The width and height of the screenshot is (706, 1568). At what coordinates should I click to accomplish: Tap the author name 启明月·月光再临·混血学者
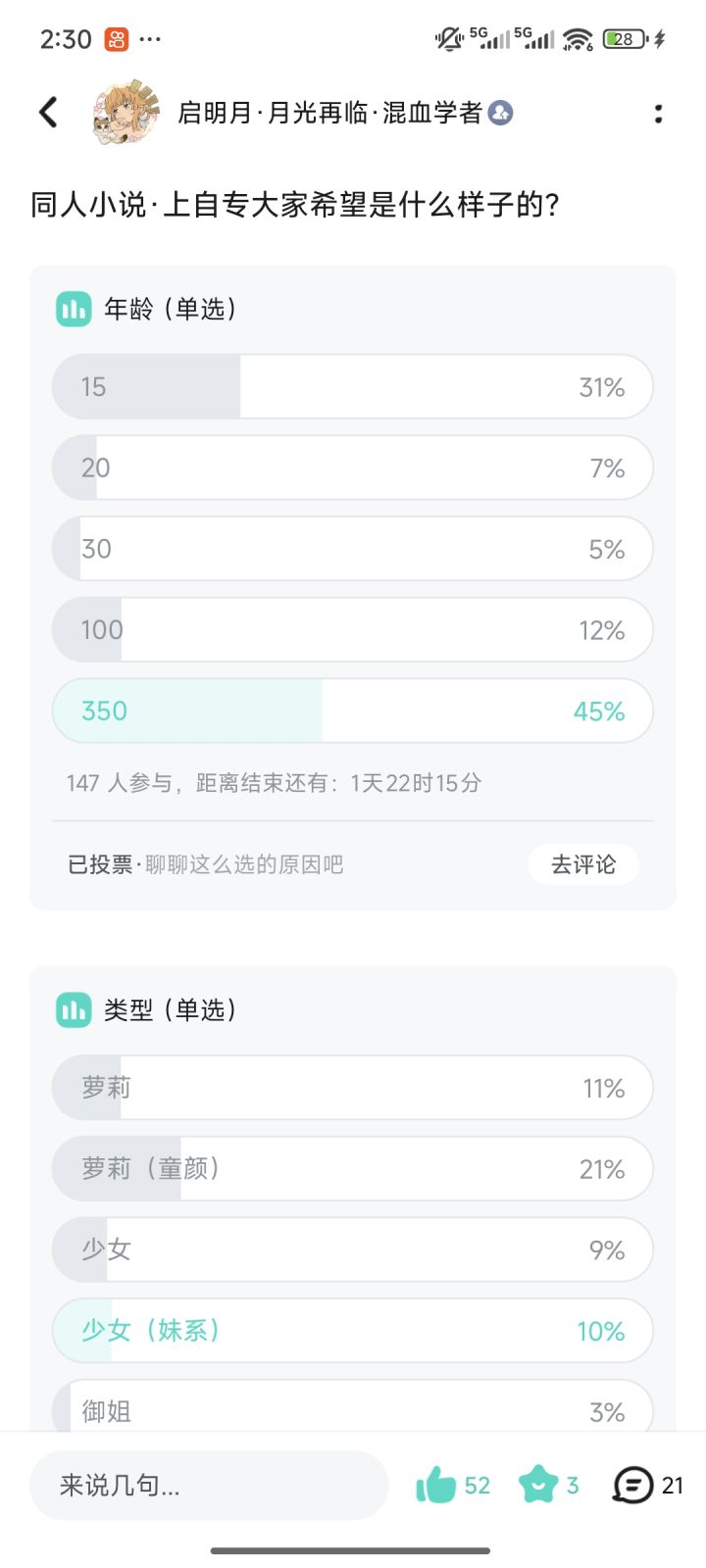329,113
